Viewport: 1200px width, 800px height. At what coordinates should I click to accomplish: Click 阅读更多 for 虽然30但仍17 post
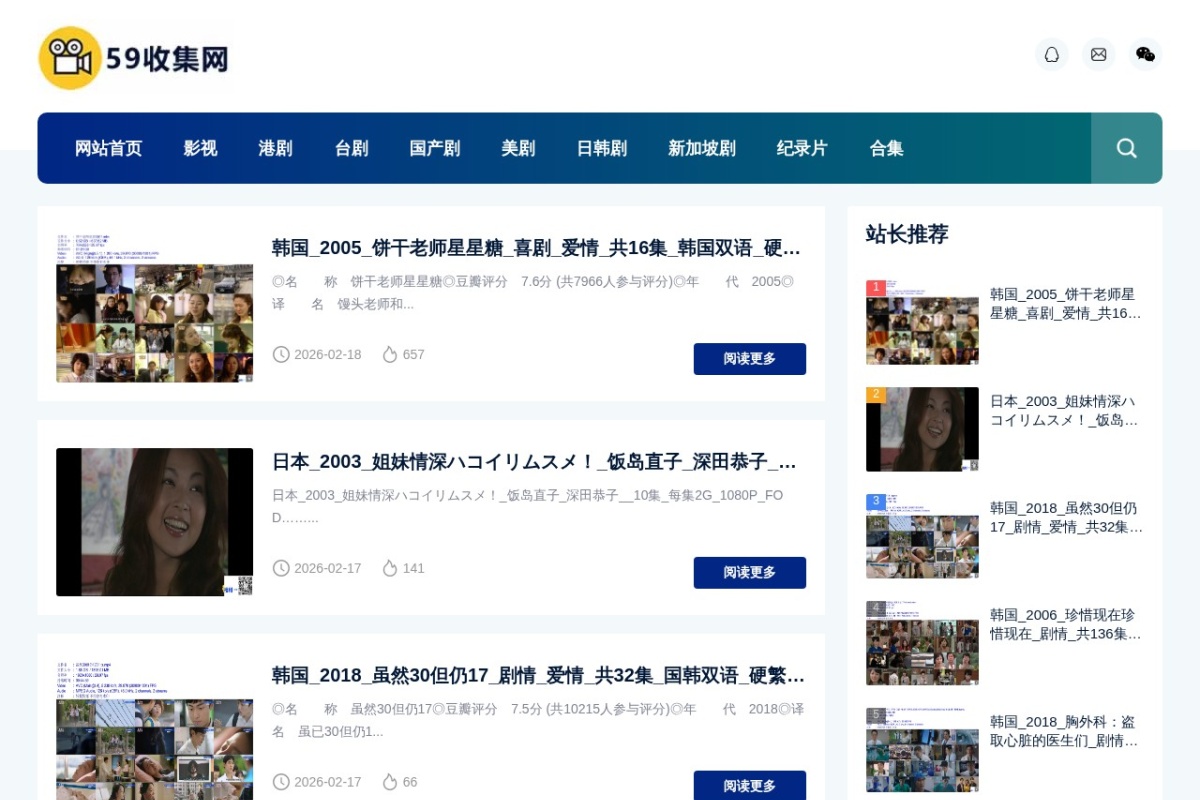750,785
